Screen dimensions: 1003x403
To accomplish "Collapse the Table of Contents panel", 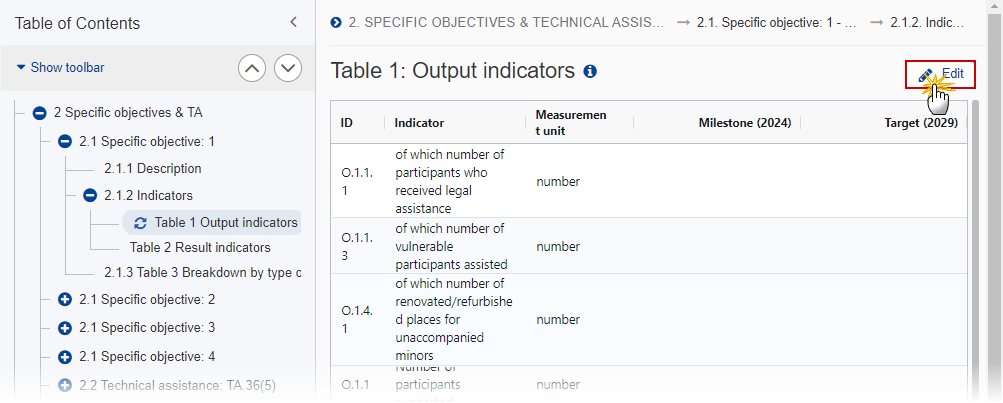I will (294, 23).
